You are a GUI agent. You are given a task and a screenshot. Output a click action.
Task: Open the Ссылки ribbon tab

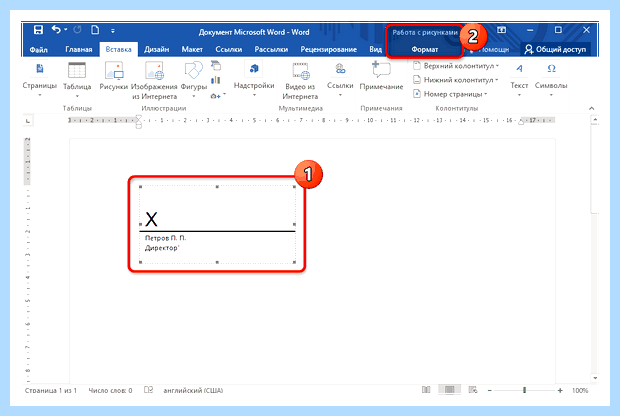[229, 49]
